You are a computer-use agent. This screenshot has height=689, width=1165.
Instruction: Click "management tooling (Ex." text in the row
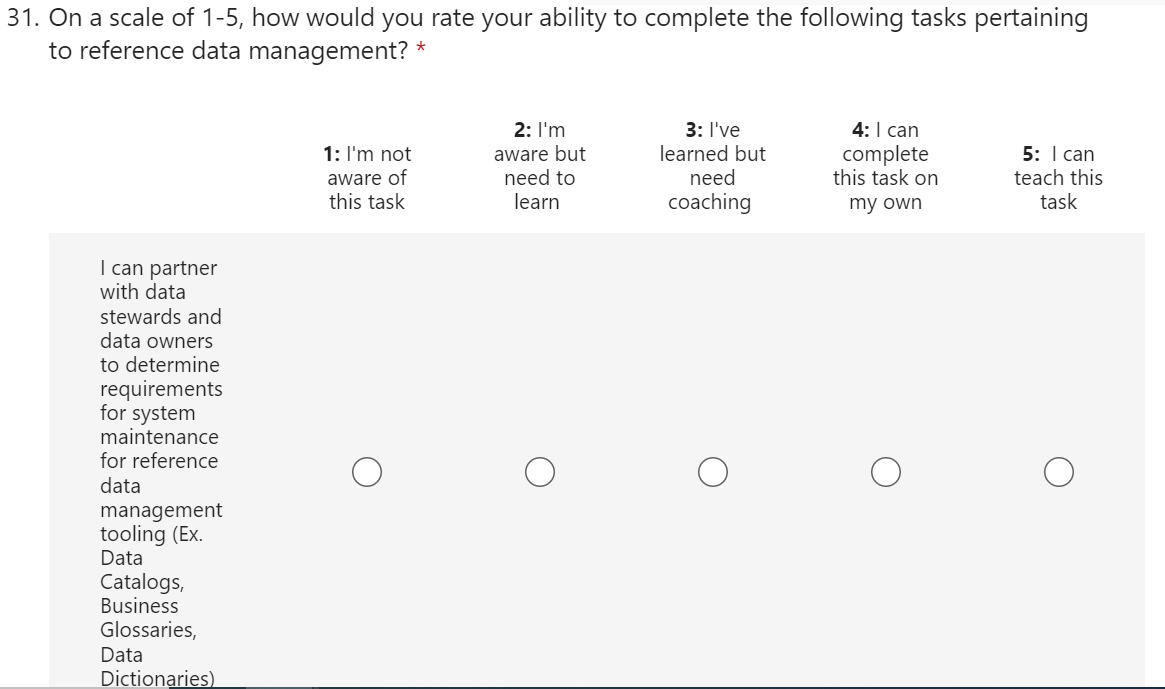point(161,522)
